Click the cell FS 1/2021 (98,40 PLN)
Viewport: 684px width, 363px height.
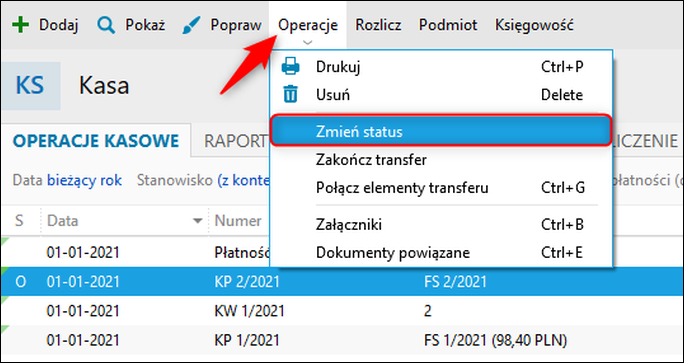pos(495,340)
